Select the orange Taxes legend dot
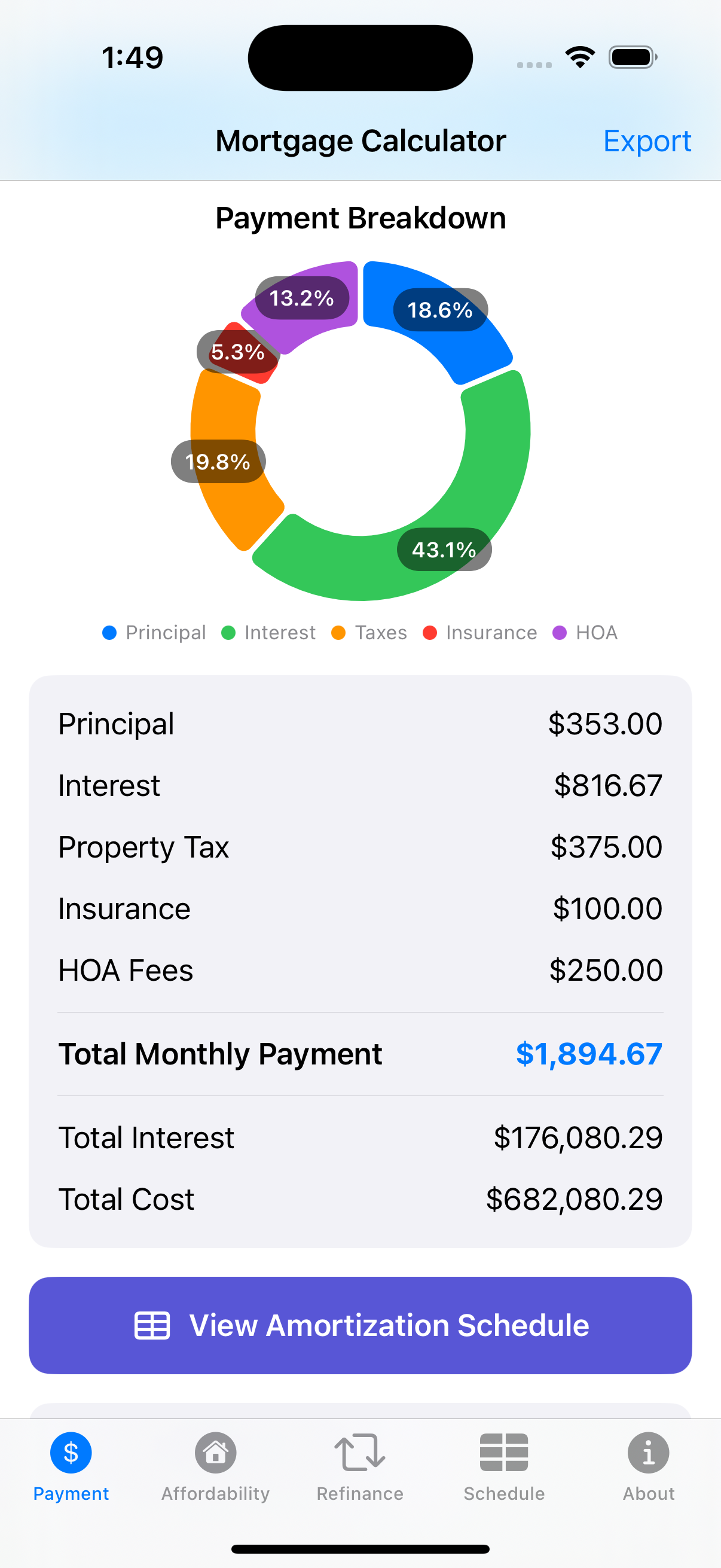Screen dimensions: 721x1568 tap(338, 633)
